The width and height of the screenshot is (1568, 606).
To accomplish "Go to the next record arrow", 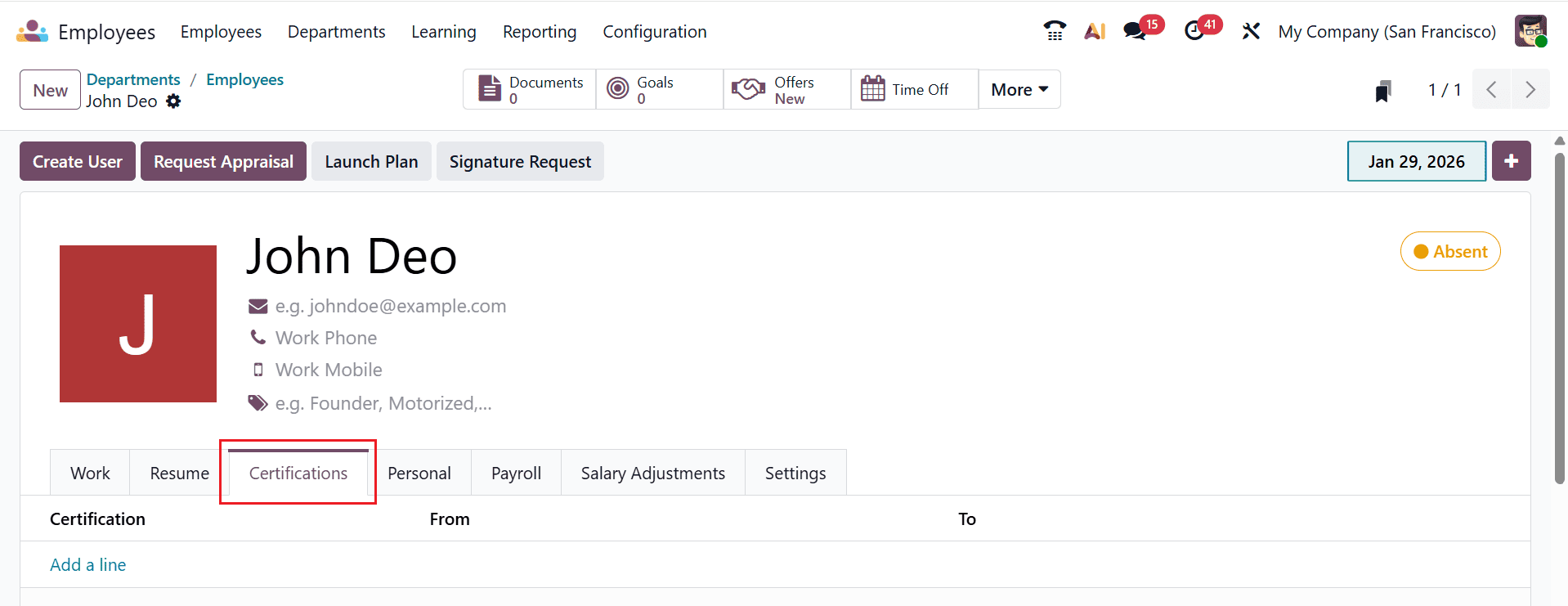I will point(1530,89).
